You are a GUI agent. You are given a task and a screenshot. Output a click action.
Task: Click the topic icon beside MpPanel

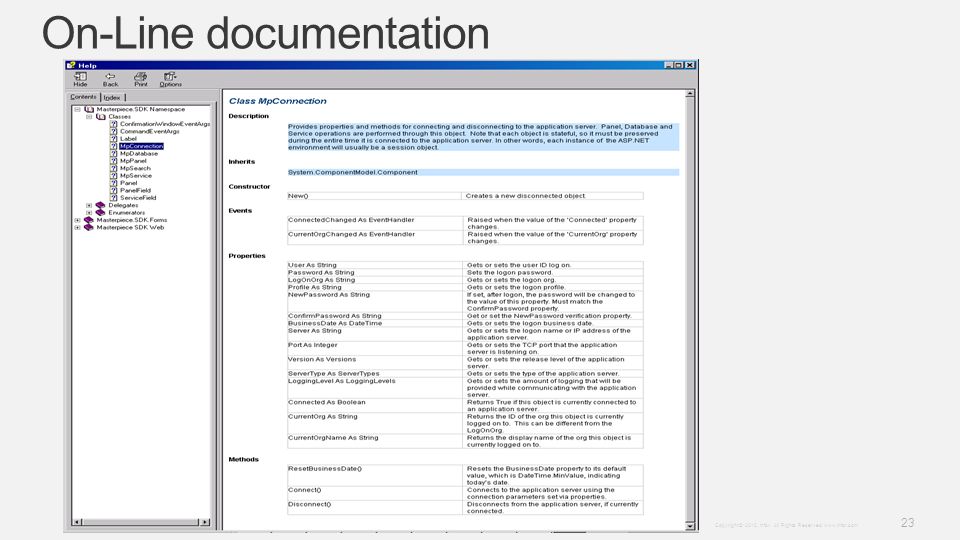tap(113, 160)
